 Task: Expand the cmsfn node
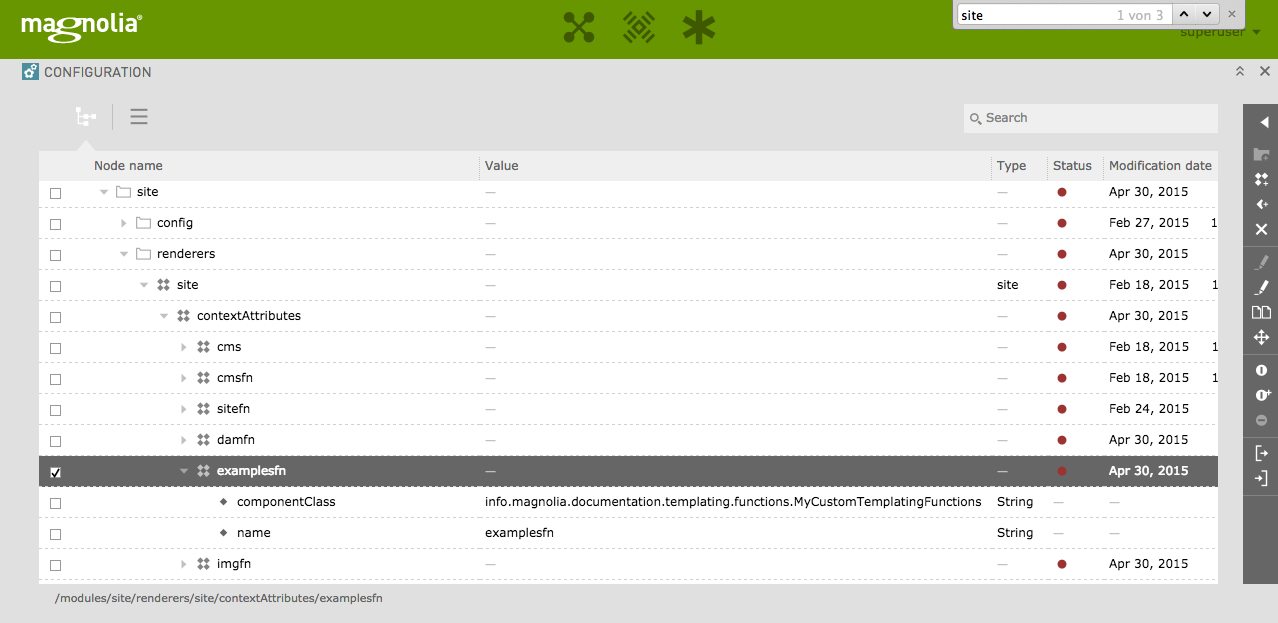(x=184, y=378)
